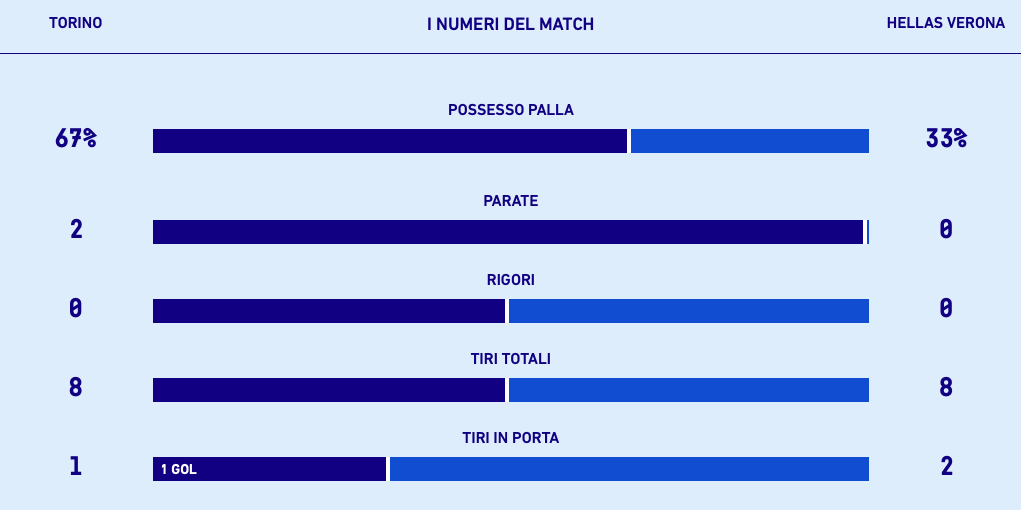Click the dark Torino PARATE bar
The width and height of the screenshot is (1021, 510).
point(508,232)
